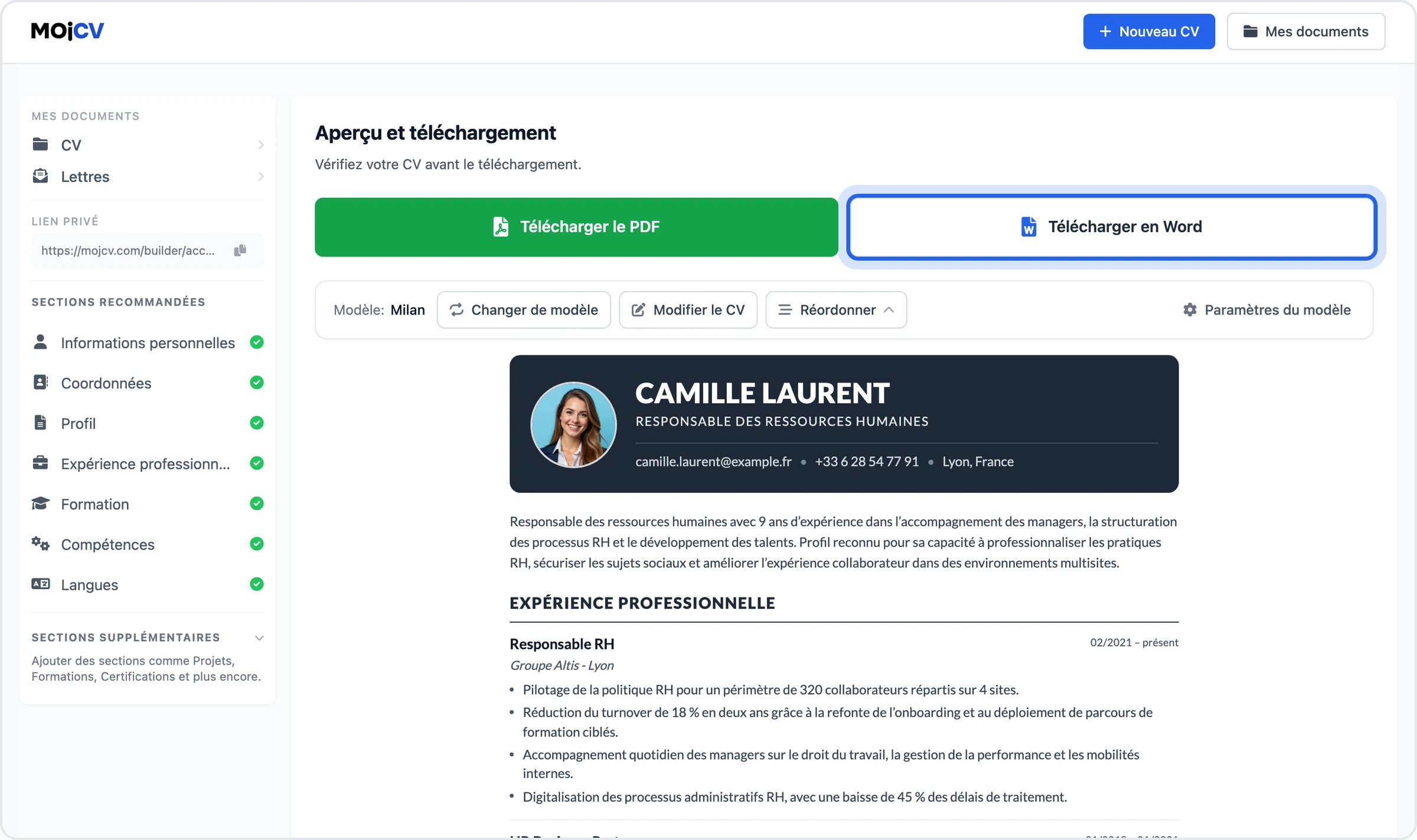
Task: Click green check next to Formation
Action: pyautogui.click(x=256, y=503)
